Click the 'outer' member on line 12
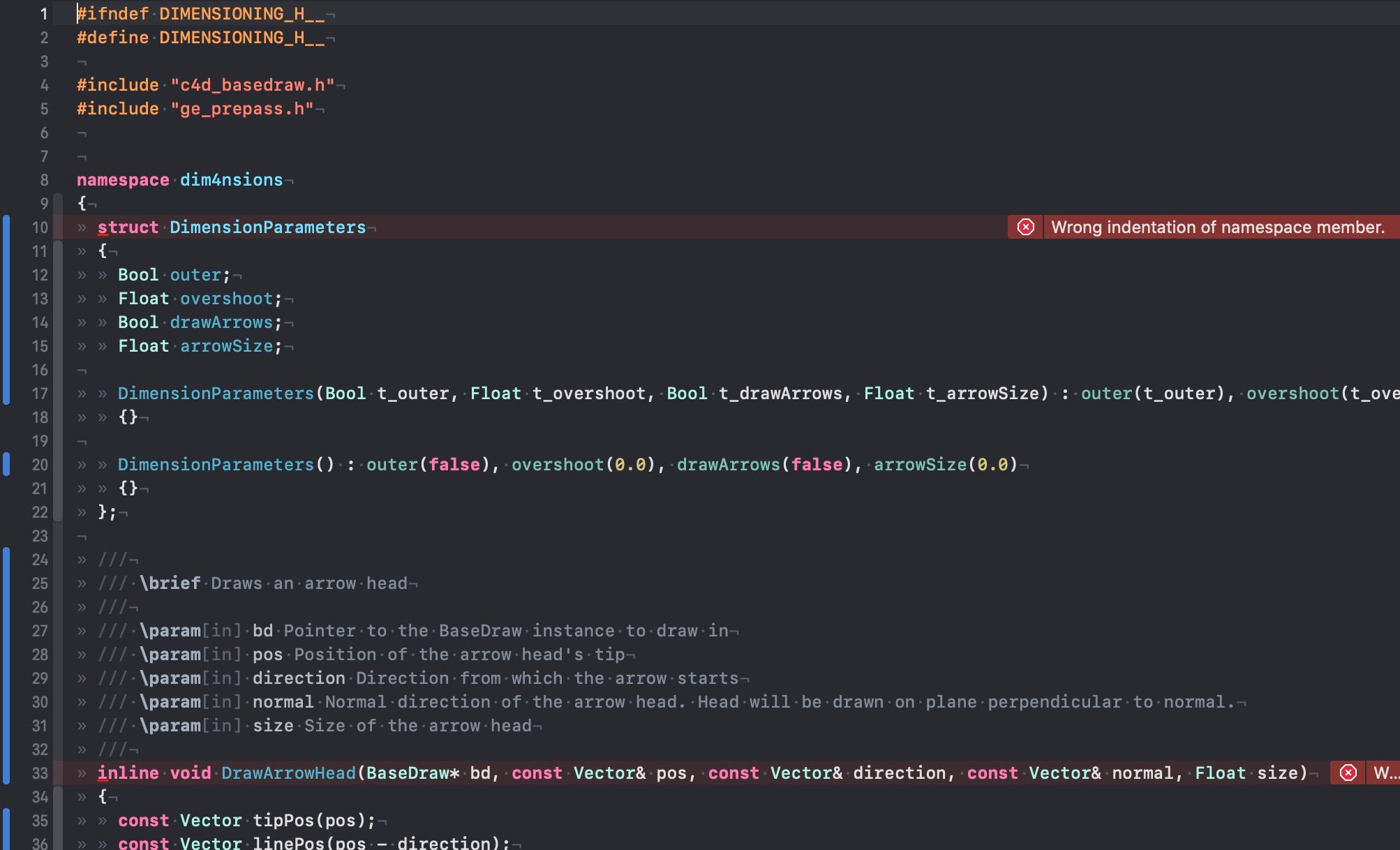Screen dimensions: 1400x850 tap(195, 275)
